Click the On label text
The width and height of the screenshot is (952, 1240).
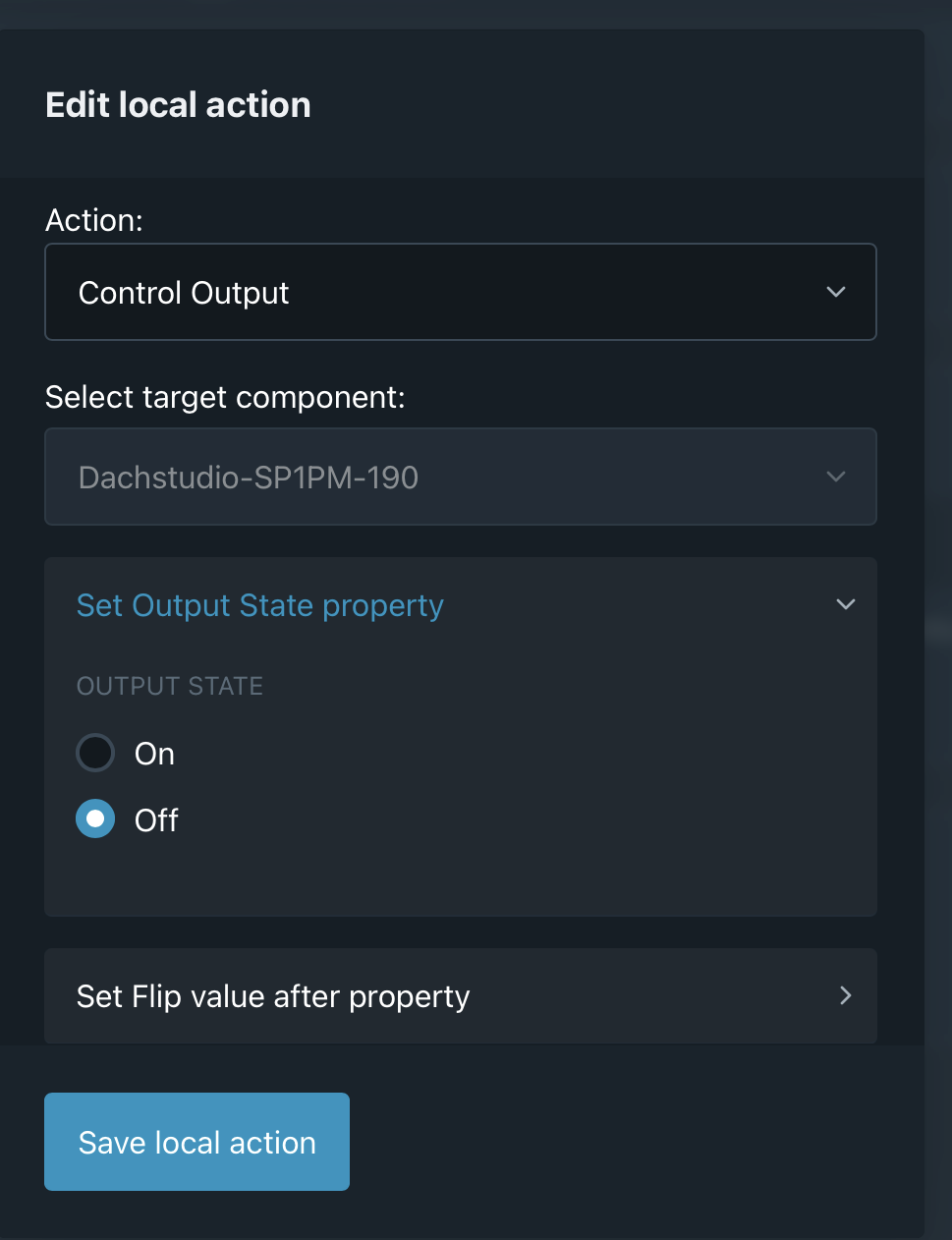154,754
